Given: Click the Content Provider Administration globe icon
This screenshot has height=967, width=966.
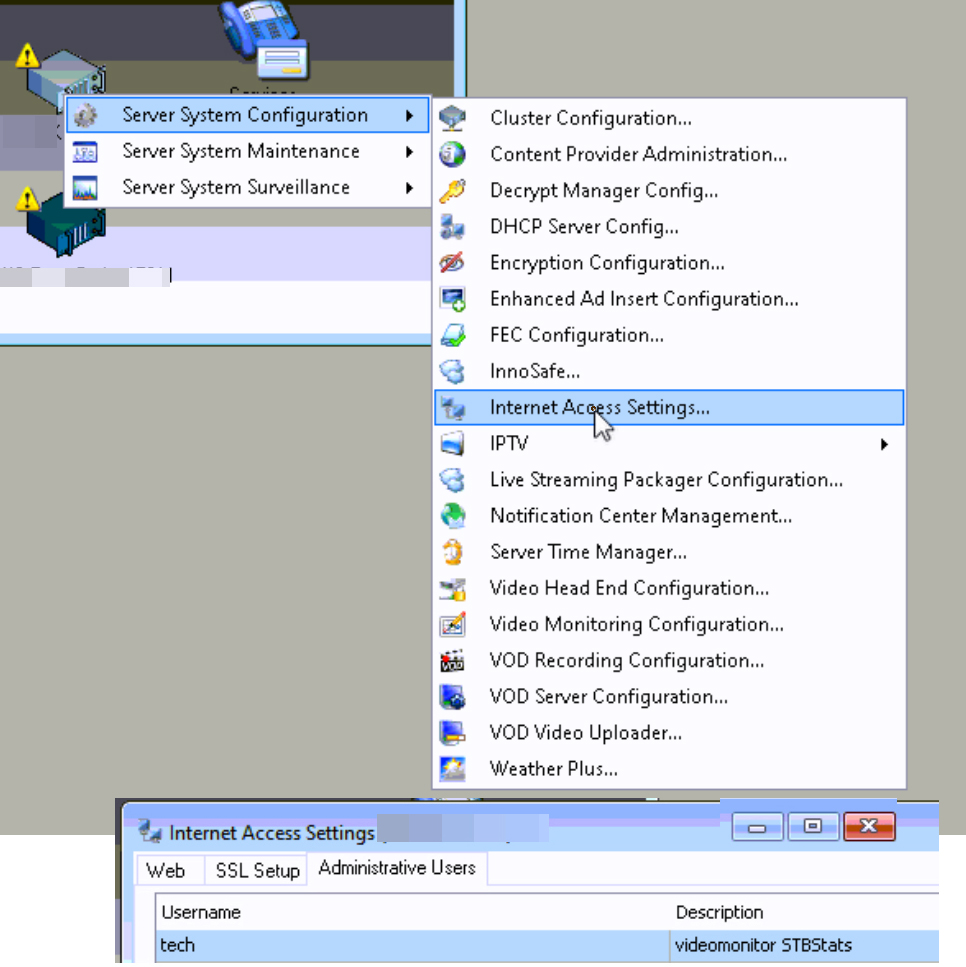Looking at the screenshot, I should click(x=453, y=155).
